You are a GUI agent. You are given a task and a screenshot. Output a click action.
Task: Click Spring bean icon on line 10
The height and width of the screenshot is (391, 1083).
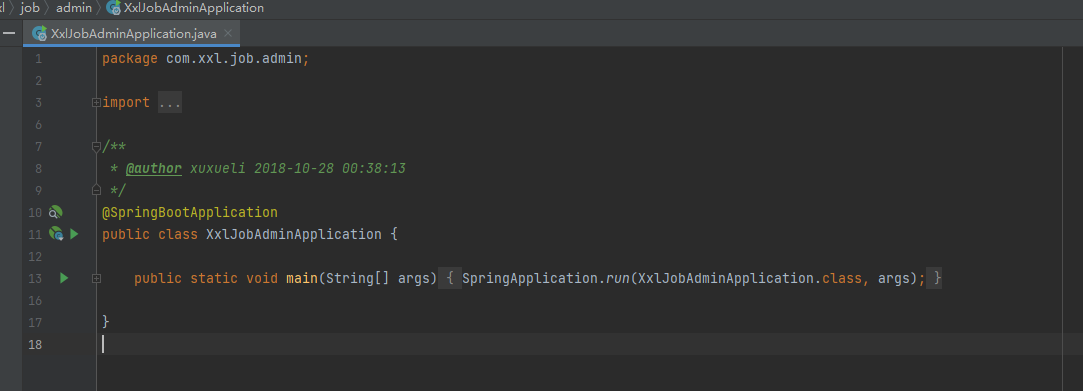(x=56, y=213)
